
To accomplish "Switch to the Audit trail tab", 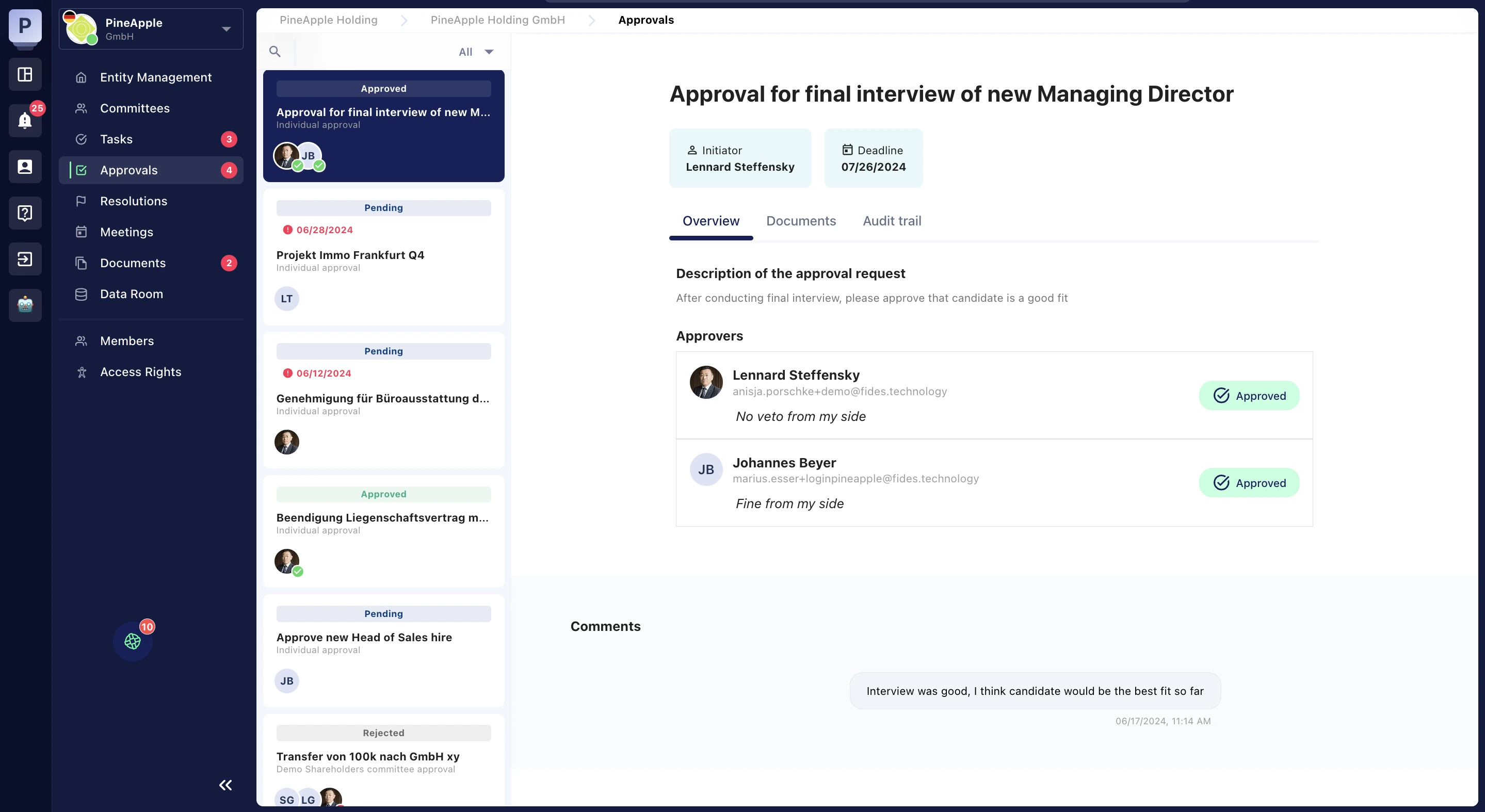I will coord(892,221).
